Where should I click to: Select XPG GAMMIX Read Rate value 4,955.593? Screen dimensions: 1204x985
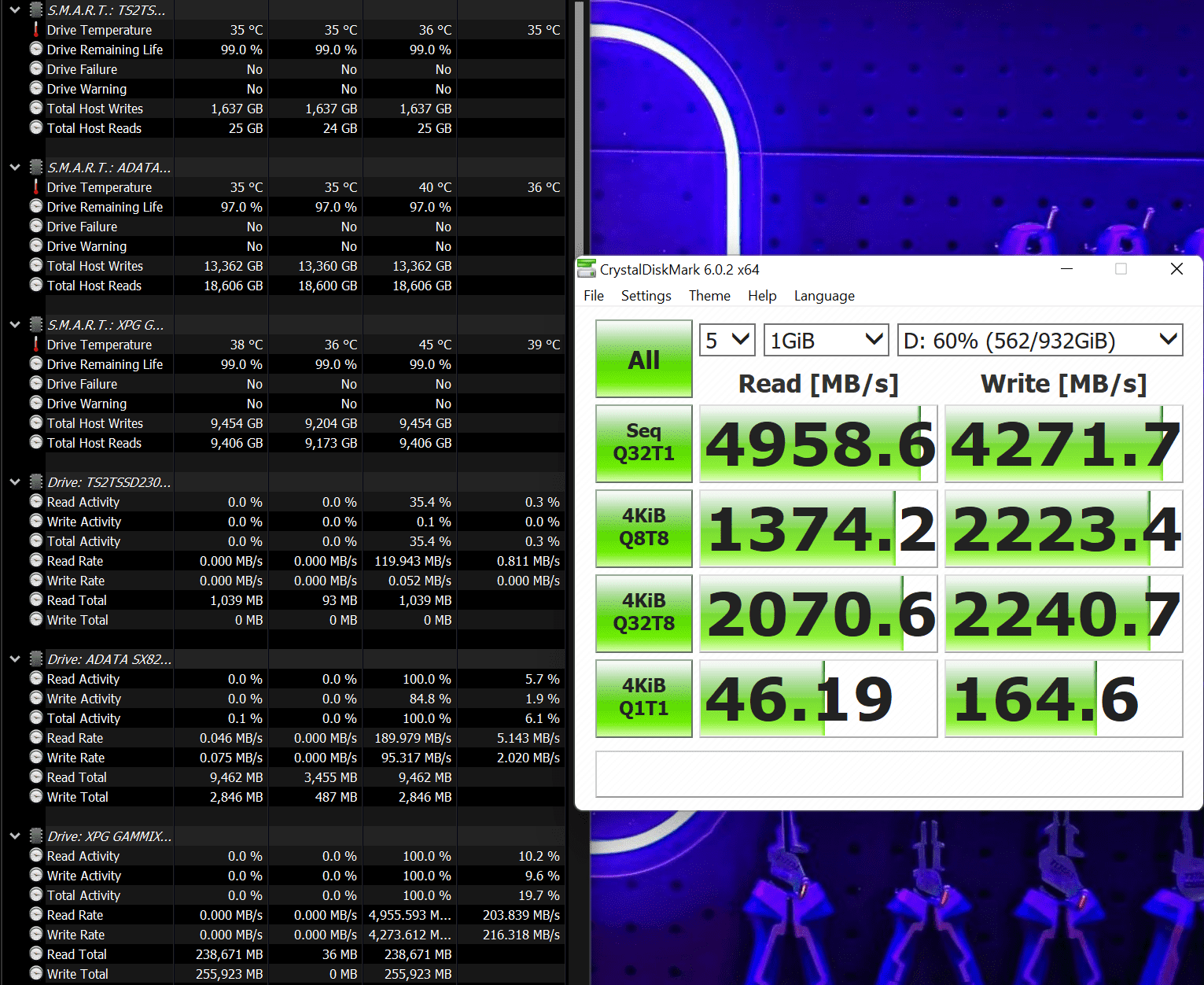coord(410,915)
